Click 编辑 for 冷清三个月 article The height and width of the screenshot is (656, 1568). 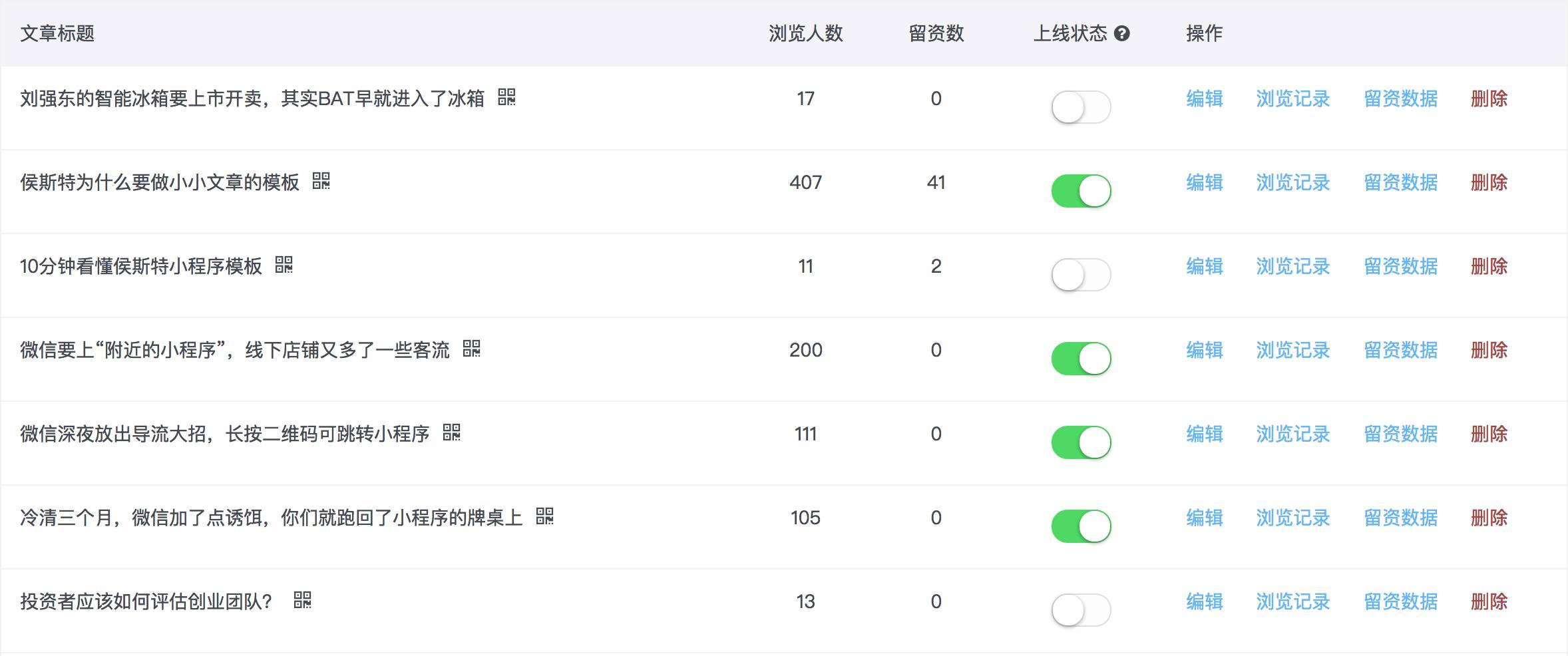coord(1205,518)
